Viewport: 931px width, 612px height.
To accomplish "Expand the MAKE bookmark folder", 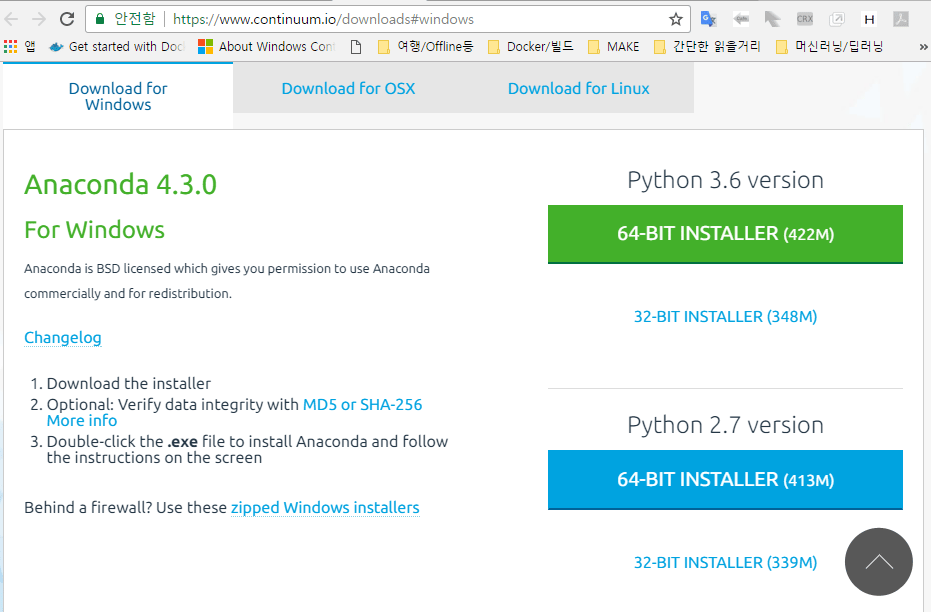I will click(x=613, y=46).
